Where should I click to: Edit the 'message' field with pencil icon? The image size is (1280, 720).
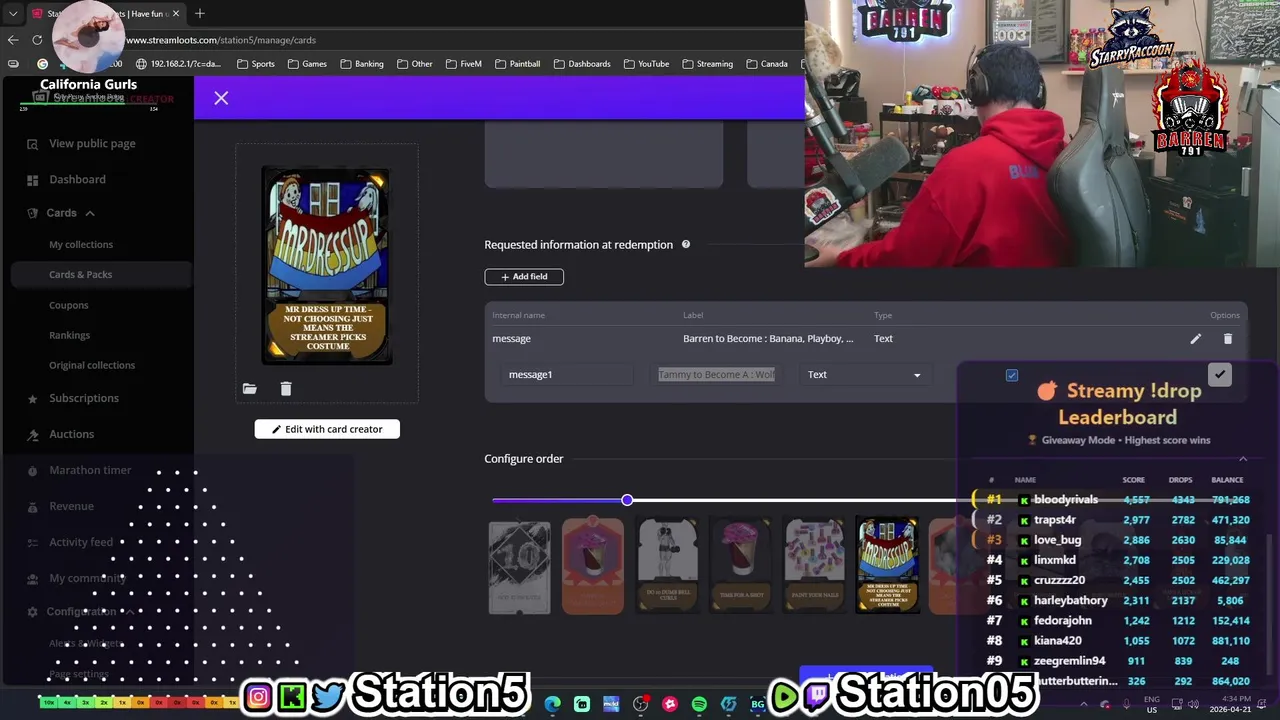(1195, 339)
